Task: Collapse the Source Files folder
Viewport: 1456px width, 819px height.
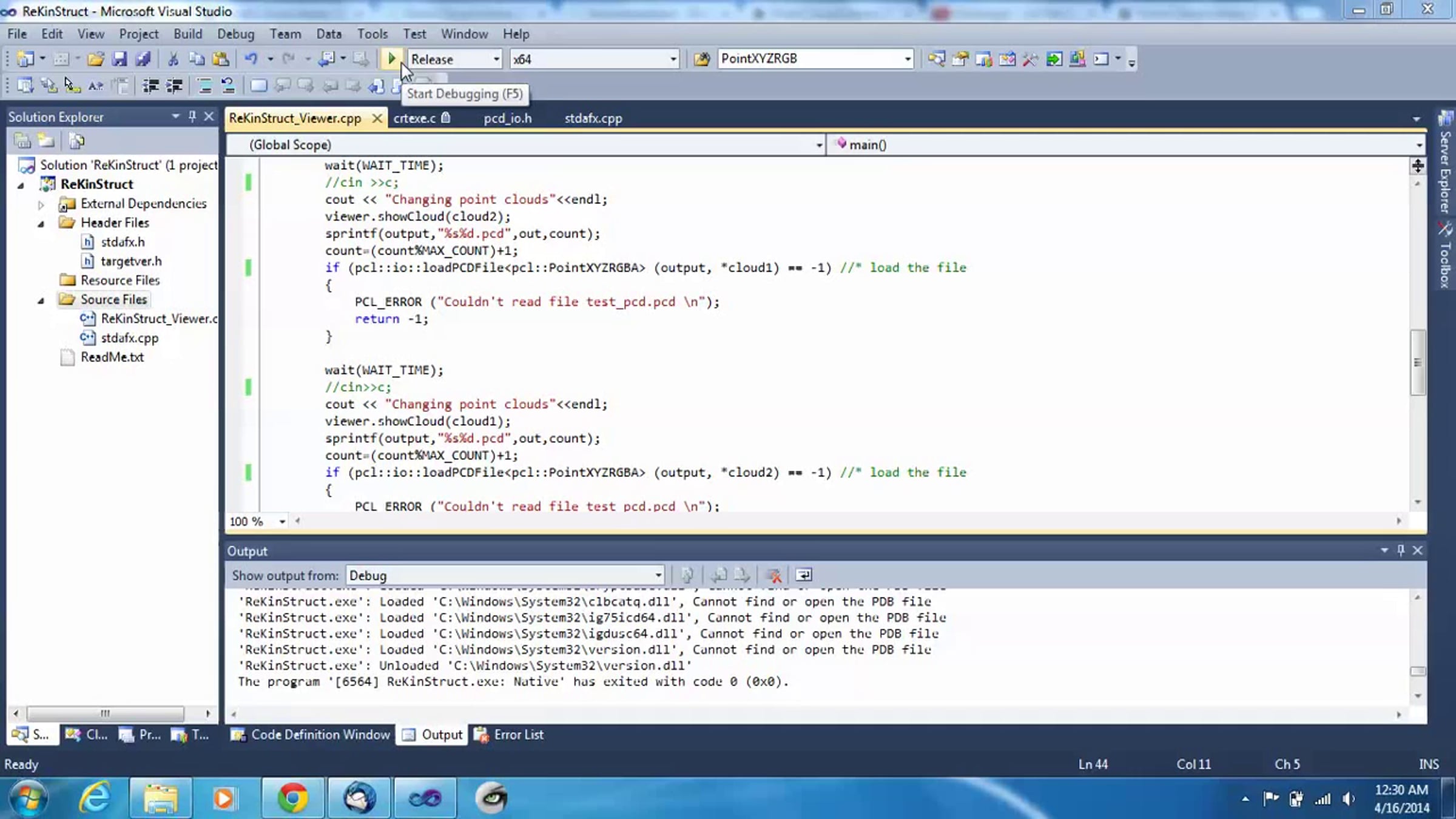Action: pos(41,300)
